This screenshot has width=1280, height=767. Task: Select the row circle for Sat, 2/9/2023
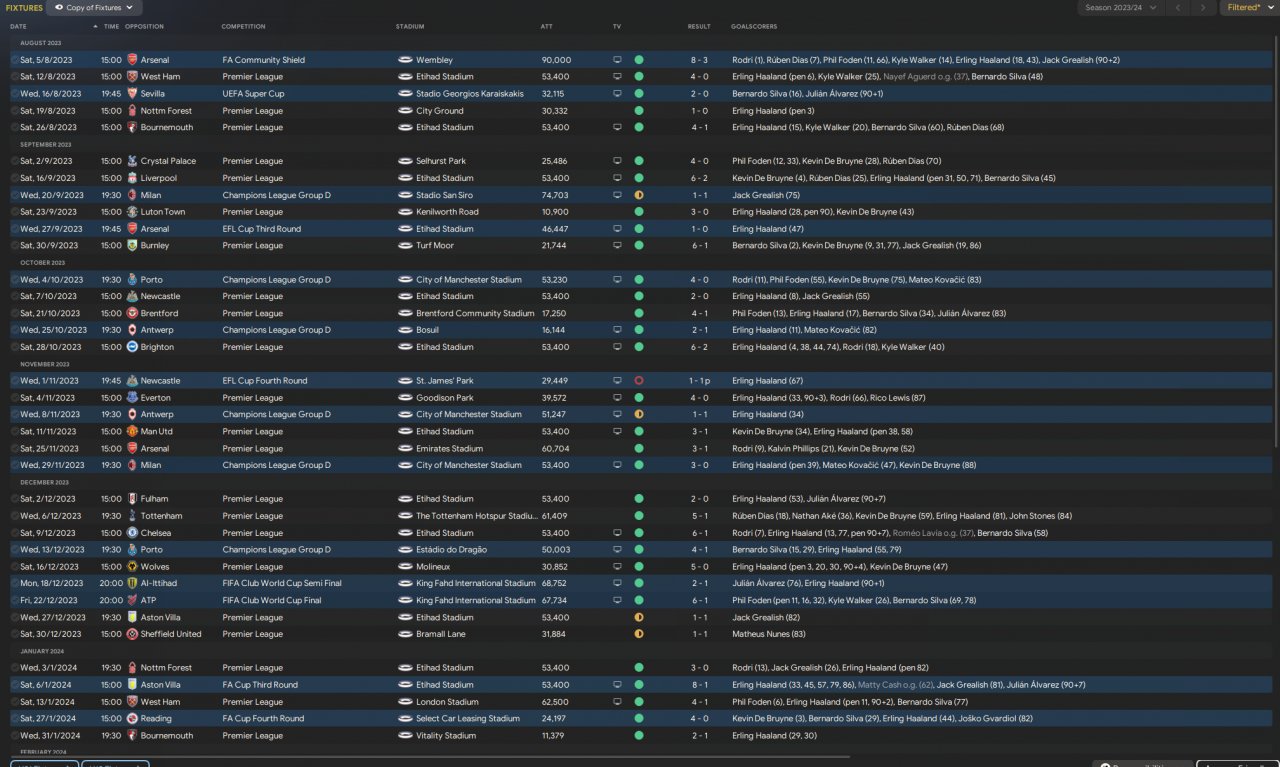[15, 161]
